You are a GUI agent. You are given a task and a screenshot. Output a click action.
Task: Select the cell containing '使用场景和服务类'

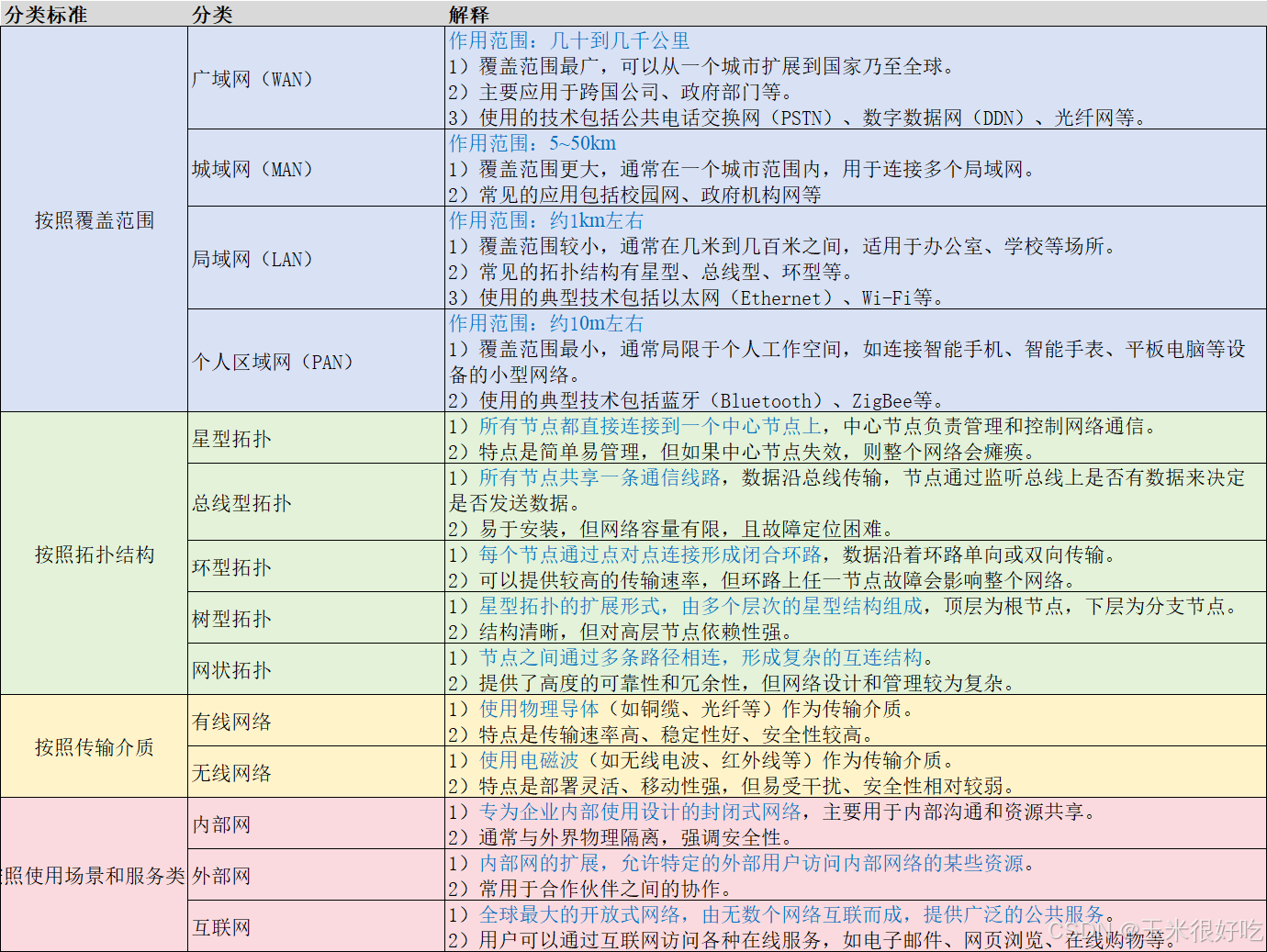pyautogui.click(x=94, y=875)
